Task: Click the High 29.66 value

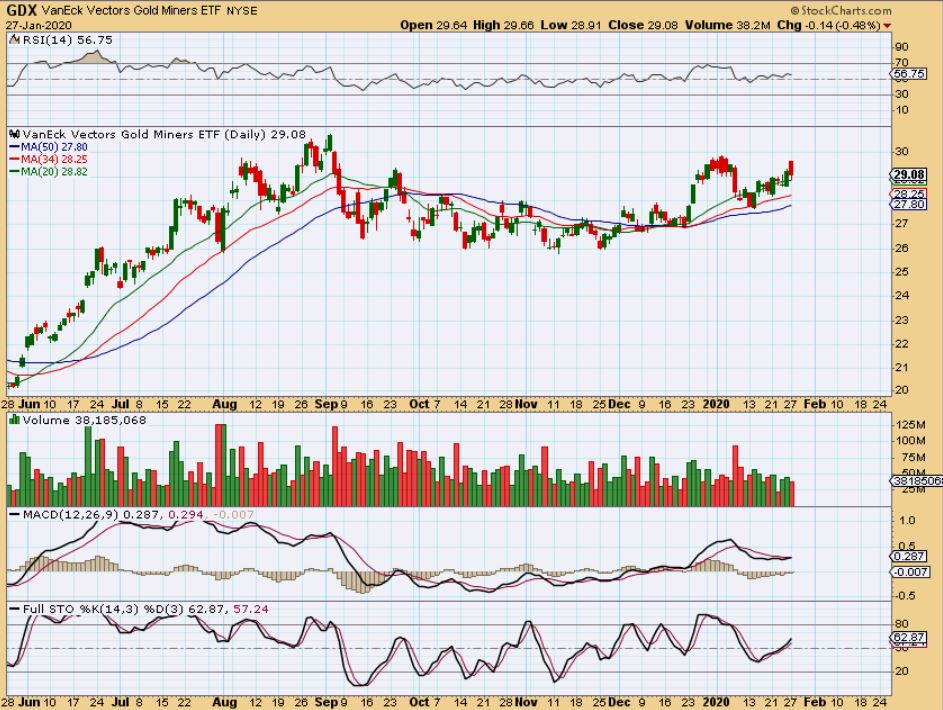Action: pyautogui.click(x=503, y=25)
